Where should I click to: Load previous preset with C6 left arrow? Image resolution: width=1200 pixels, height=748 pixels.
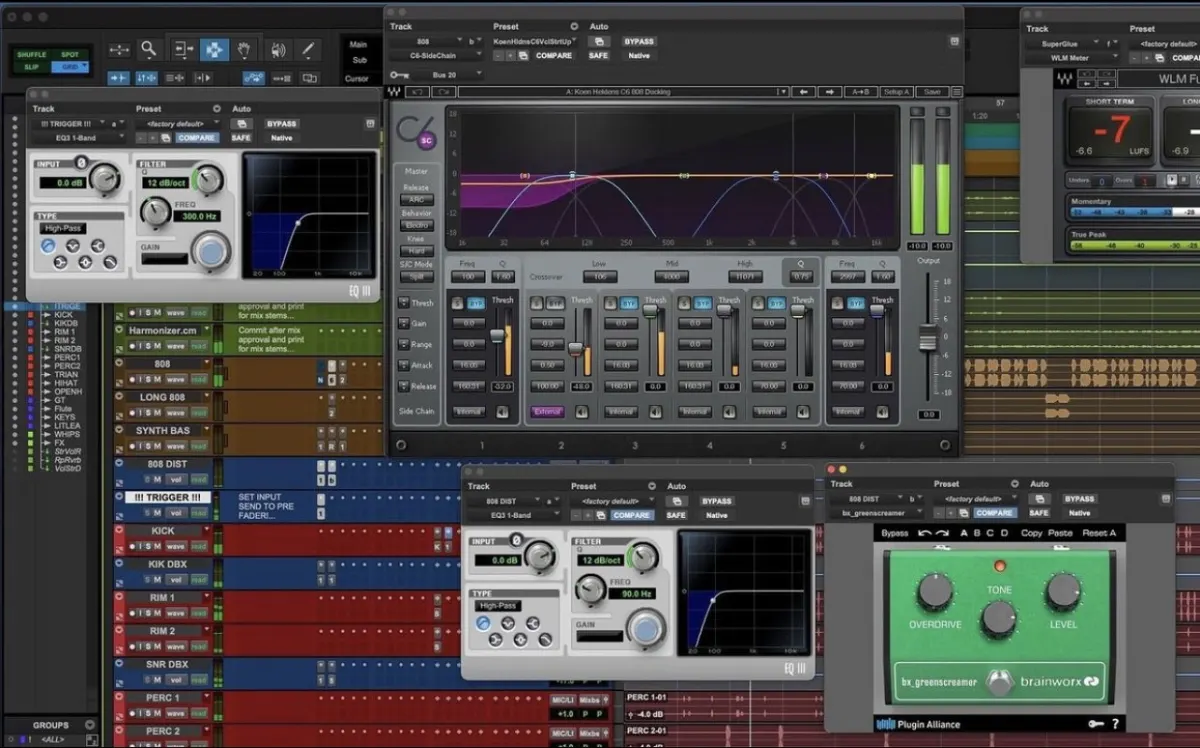(804, 92)
